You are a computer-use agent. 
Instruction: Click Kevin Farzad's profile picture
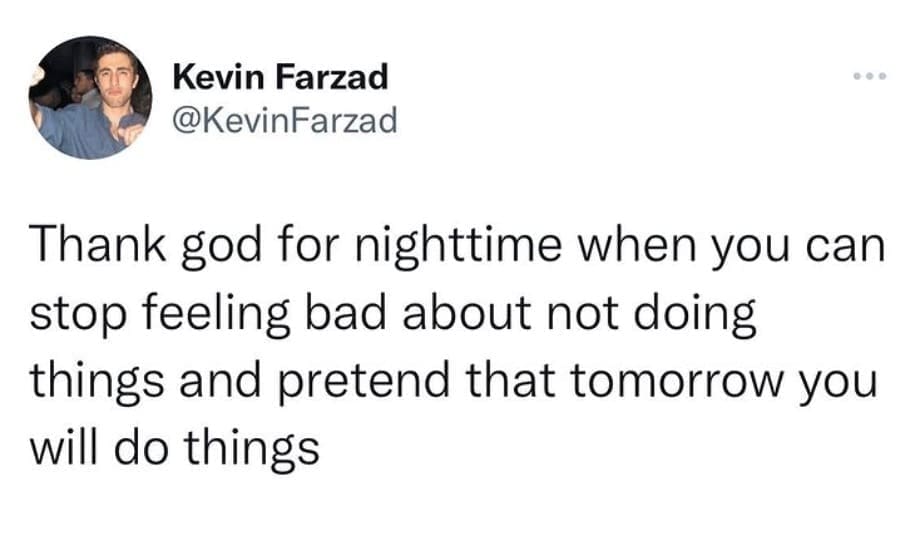click(x=89, y=97)
